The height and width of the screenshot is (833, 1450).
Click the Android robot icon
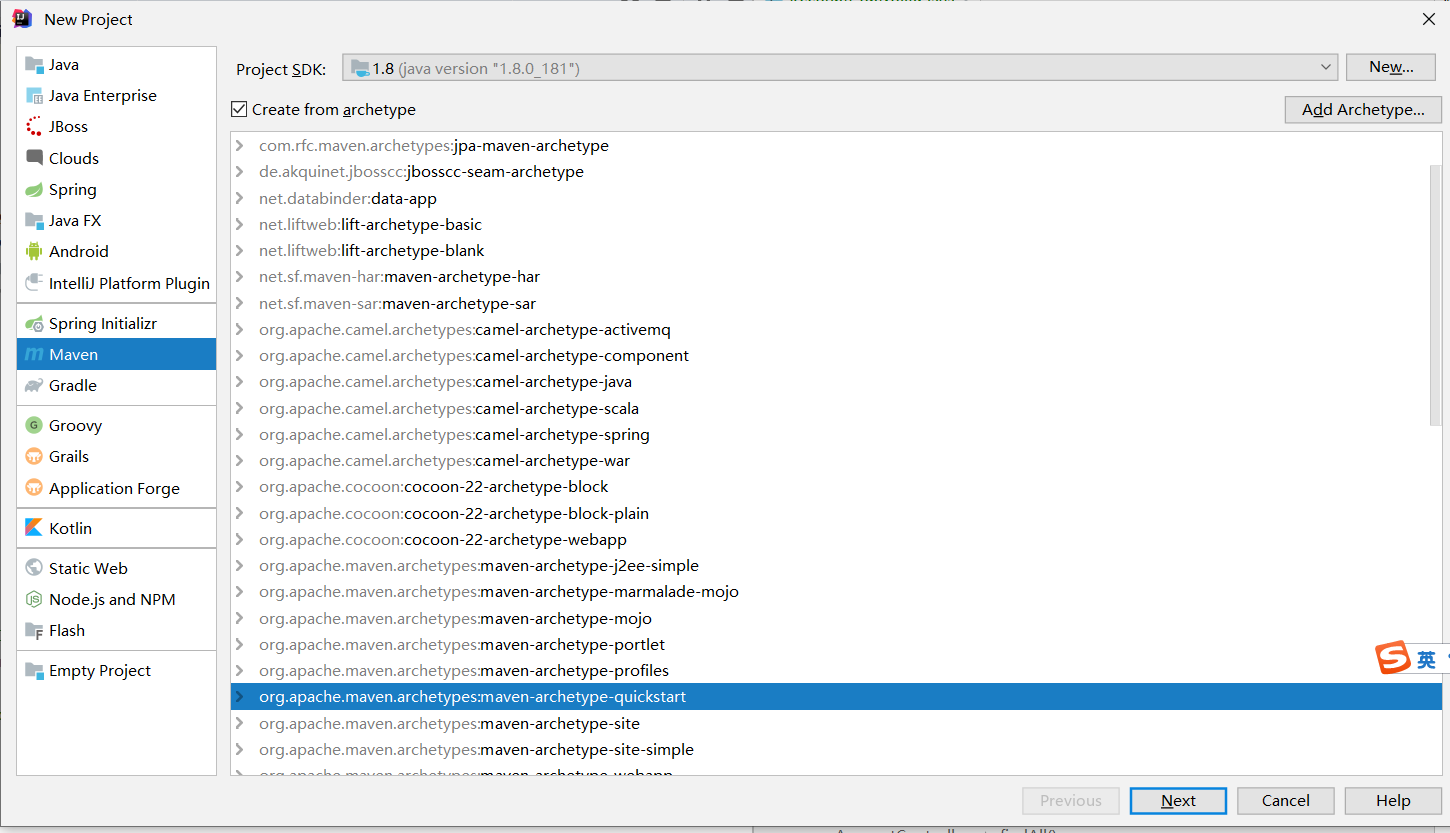coord(34,252)
